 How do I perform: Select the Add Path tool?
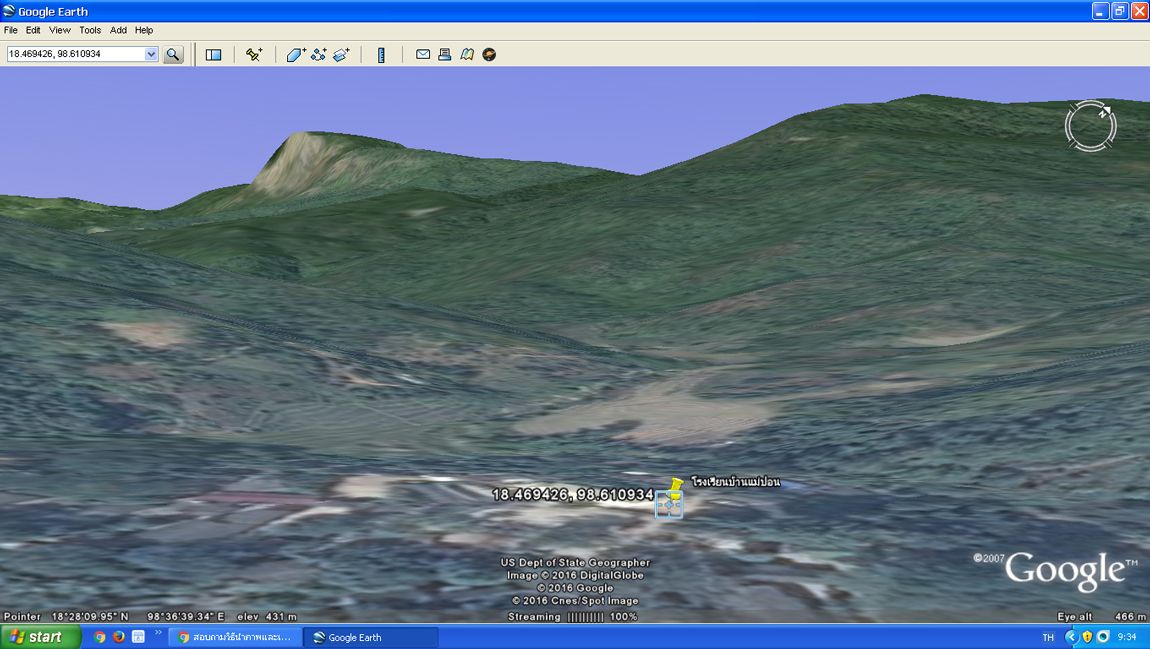pos(319,55)
